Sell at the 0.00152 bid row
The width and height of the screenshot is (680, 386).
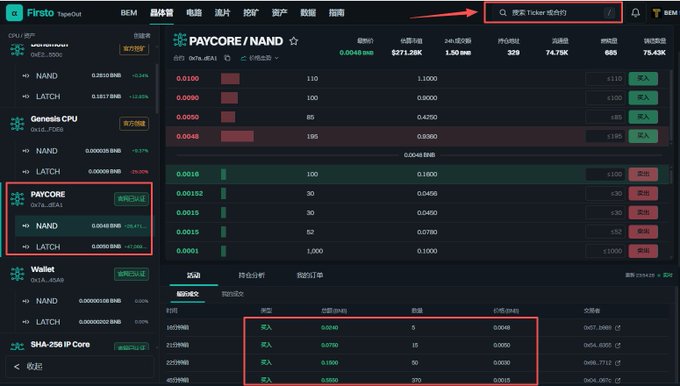[643, 193]
